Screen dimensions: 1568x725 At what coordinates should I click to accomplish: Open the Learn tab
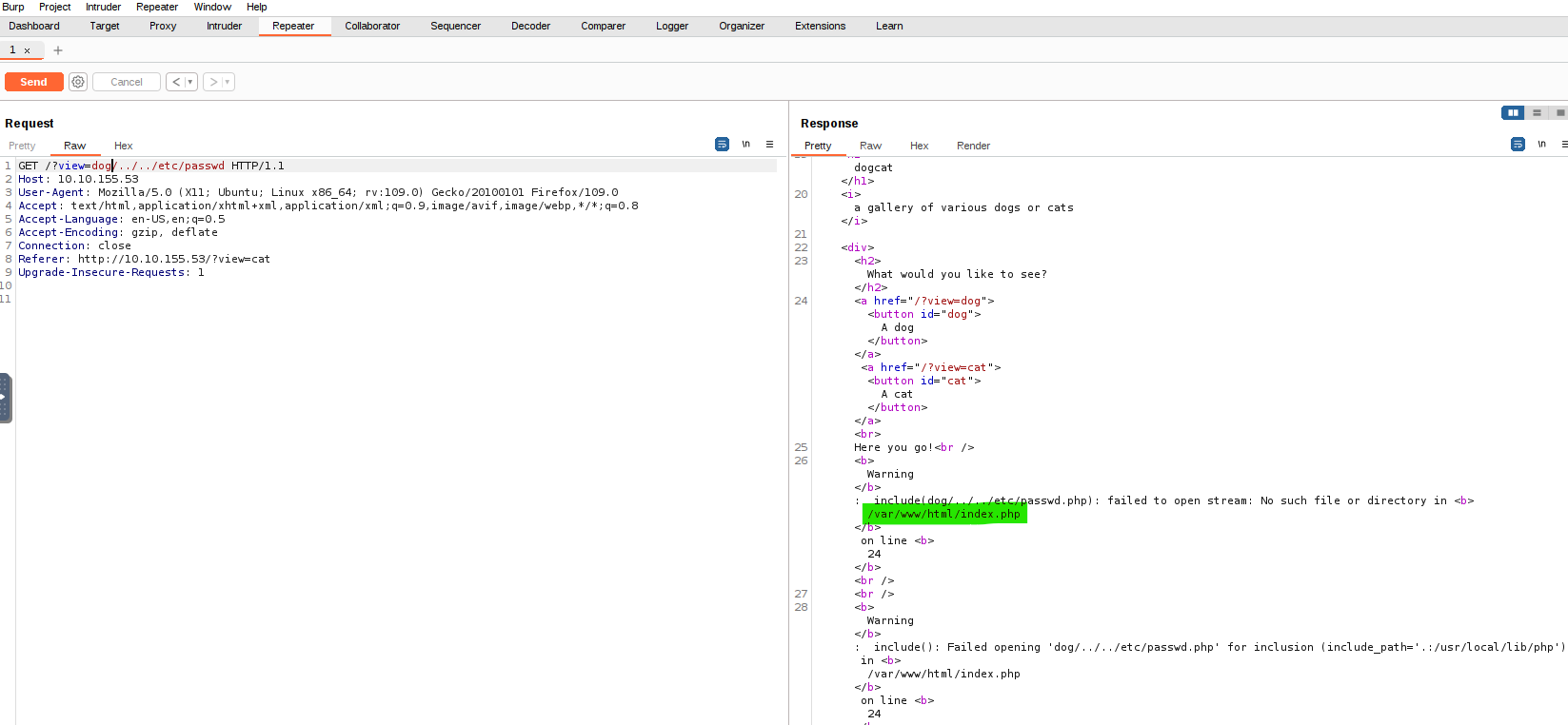pos(889,26)
